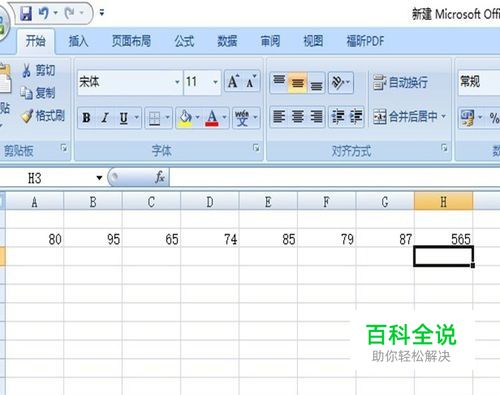Select the cell containing 74
This screenshot has height=395, width=500.
(x=210, y=238)
